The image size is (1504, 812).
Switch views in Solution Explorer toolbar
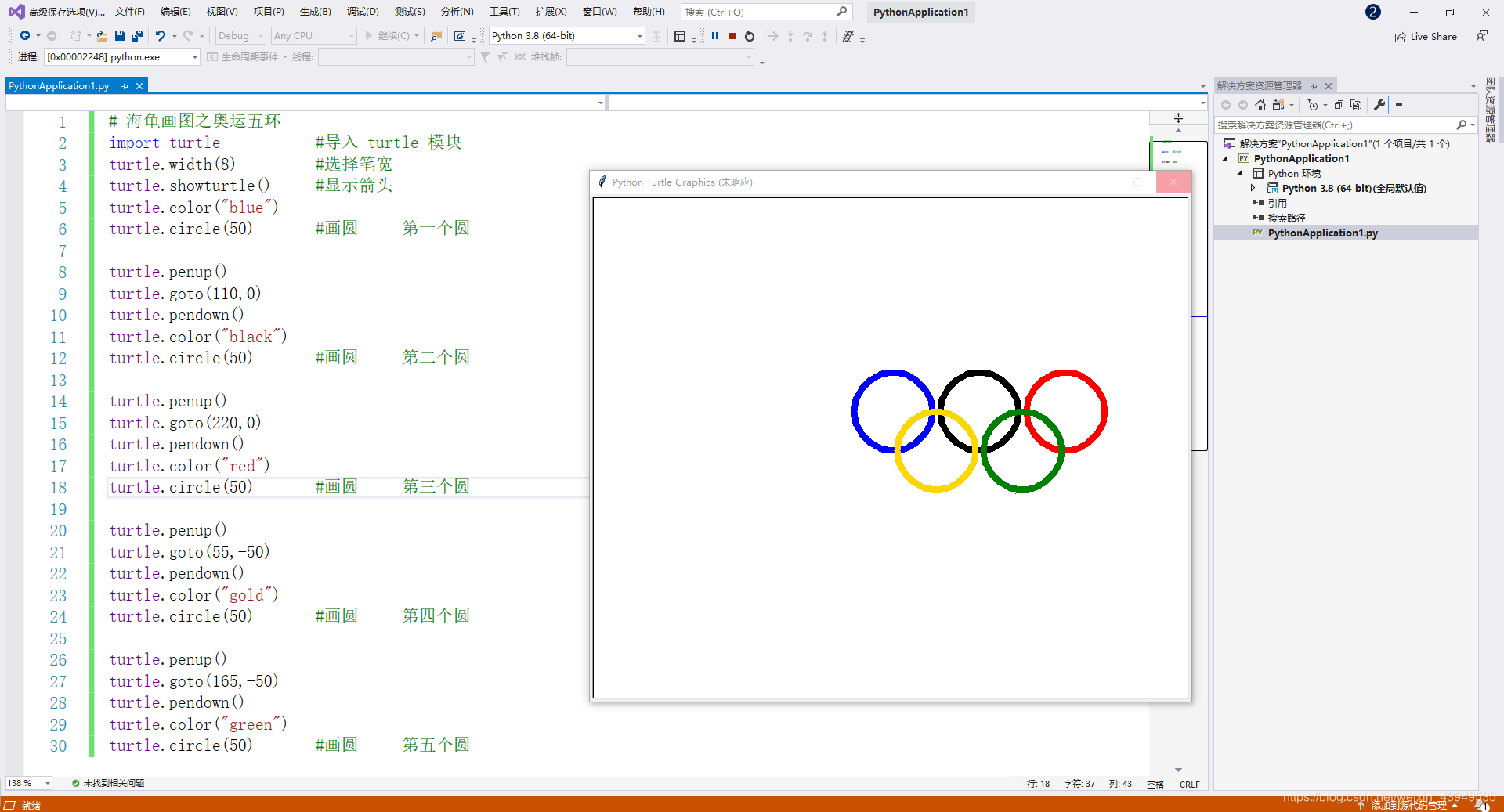(x=1278, y=105)
